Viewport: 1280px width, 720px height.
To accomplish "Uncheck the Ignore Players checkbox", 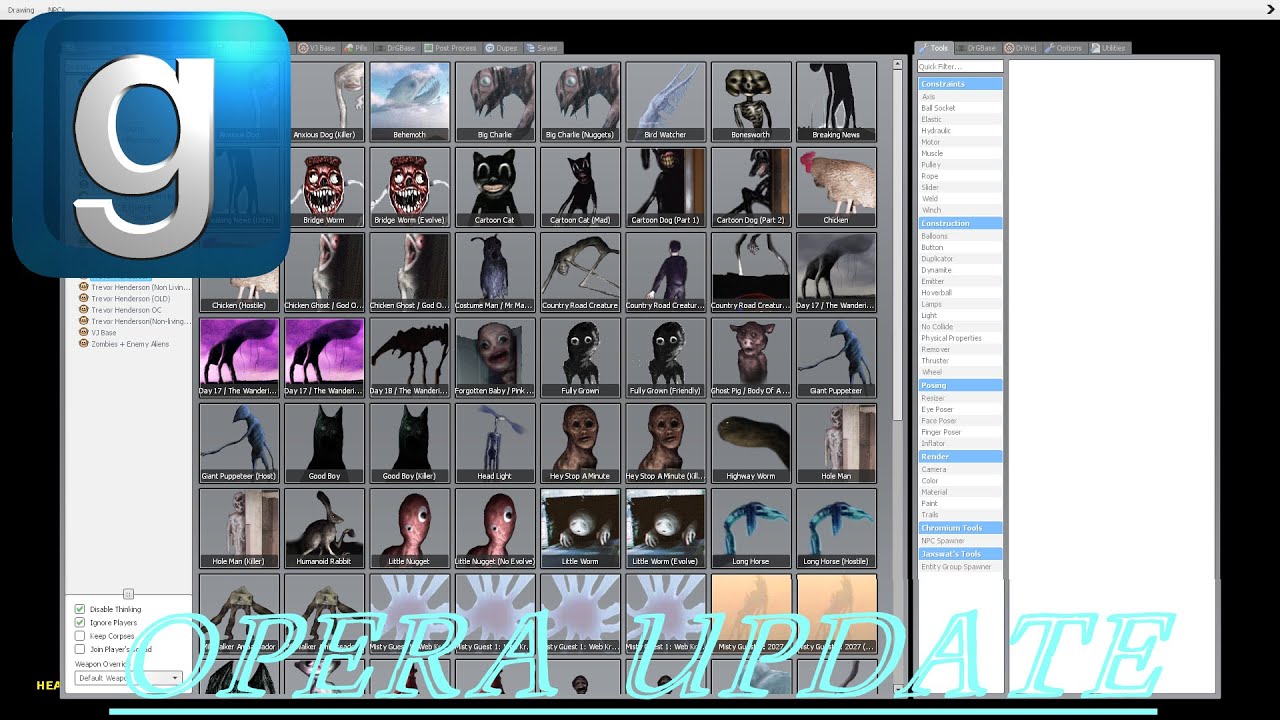I will click(x=80, y=622).
